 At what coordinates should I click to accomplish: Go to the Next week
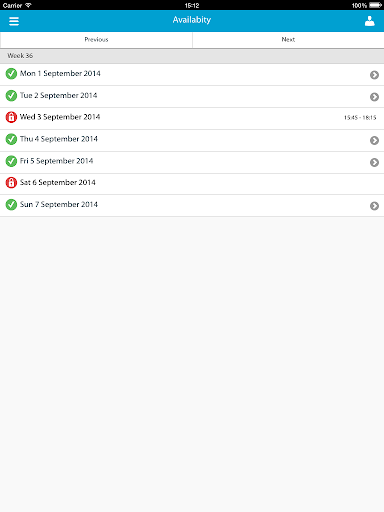point(288,40)
